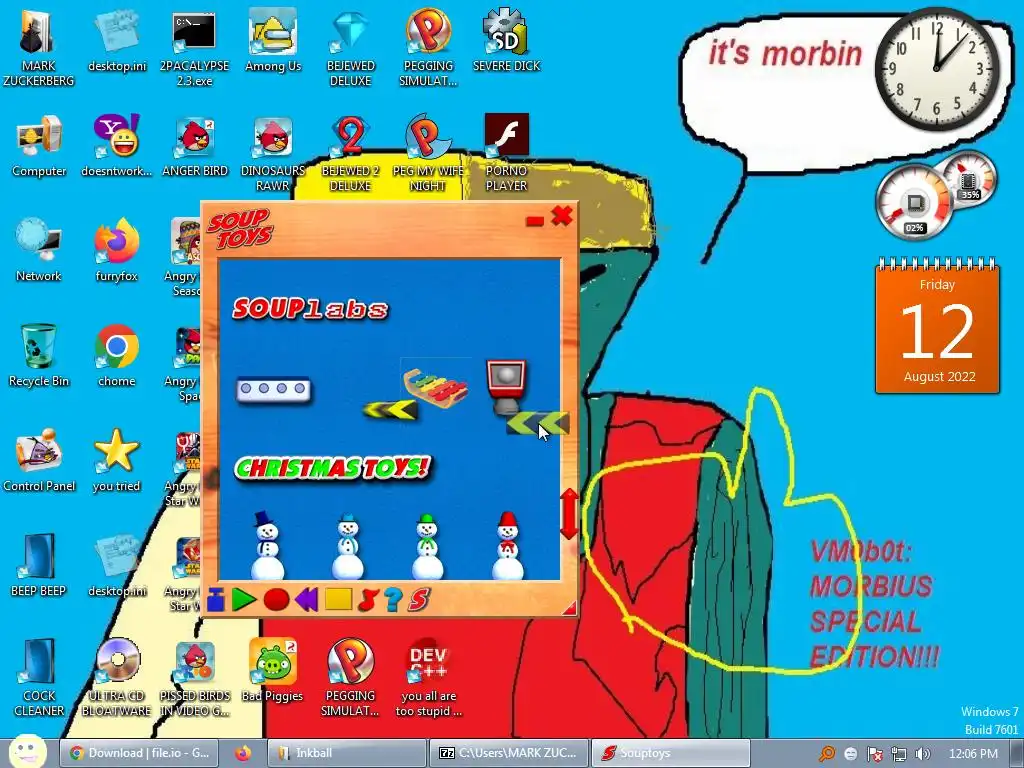Switch to Inkball taskbar item
Viewport: 1024px width, 768px height.
coord(346,753)
